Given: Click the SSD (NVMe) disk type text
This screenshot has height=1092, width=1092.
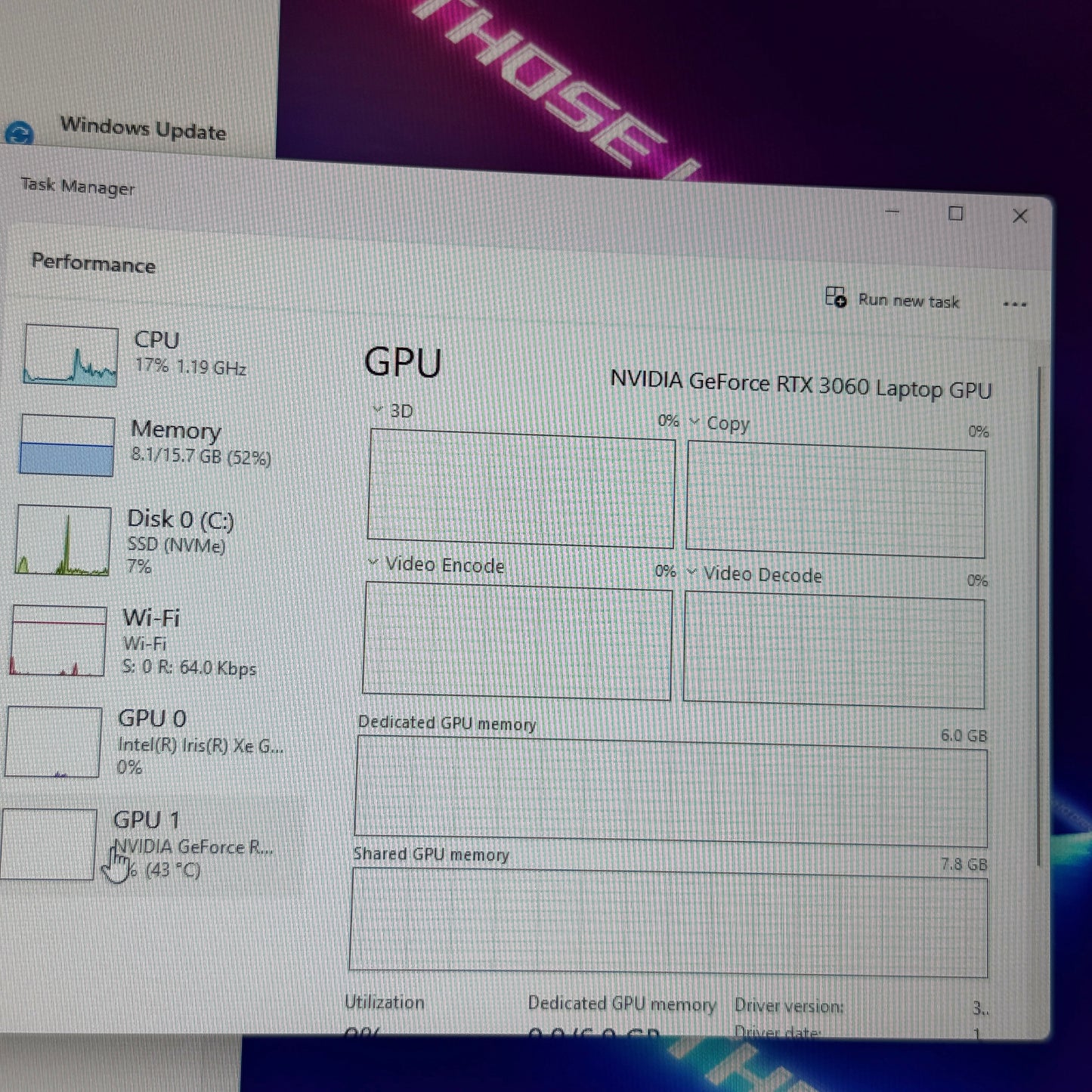Looking at the screenshot, I should click(176, 544).
